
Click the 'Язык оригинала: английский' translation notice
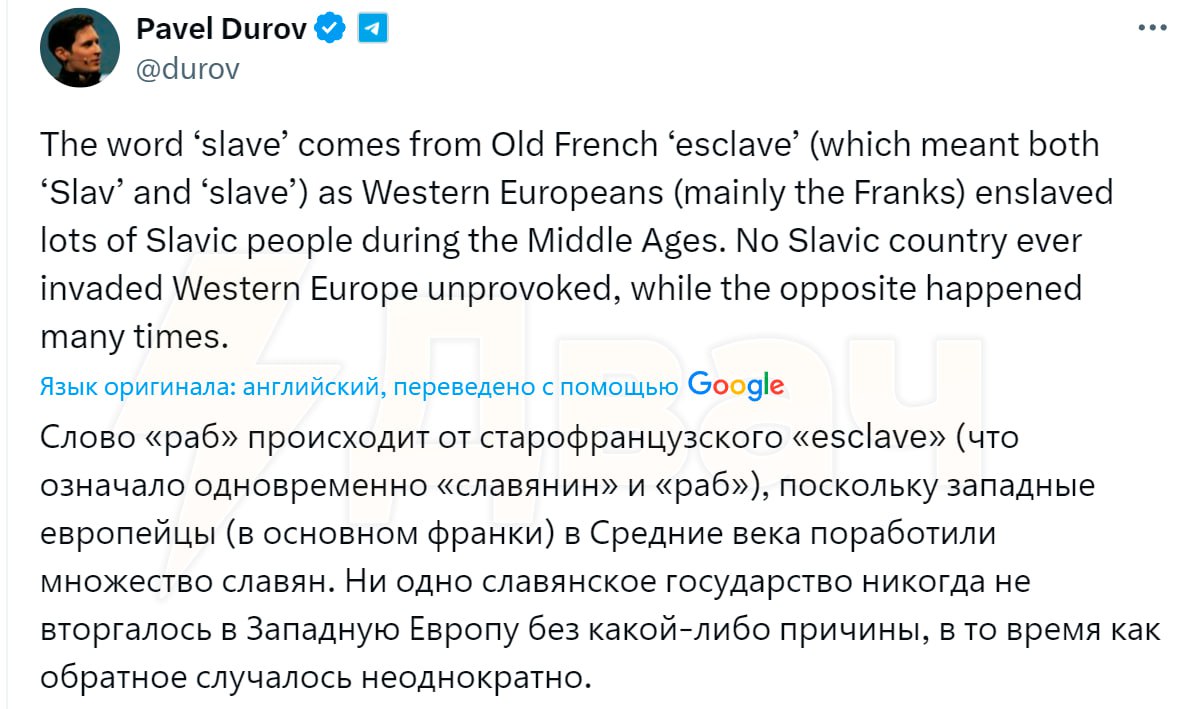click(x=209, y=387)
